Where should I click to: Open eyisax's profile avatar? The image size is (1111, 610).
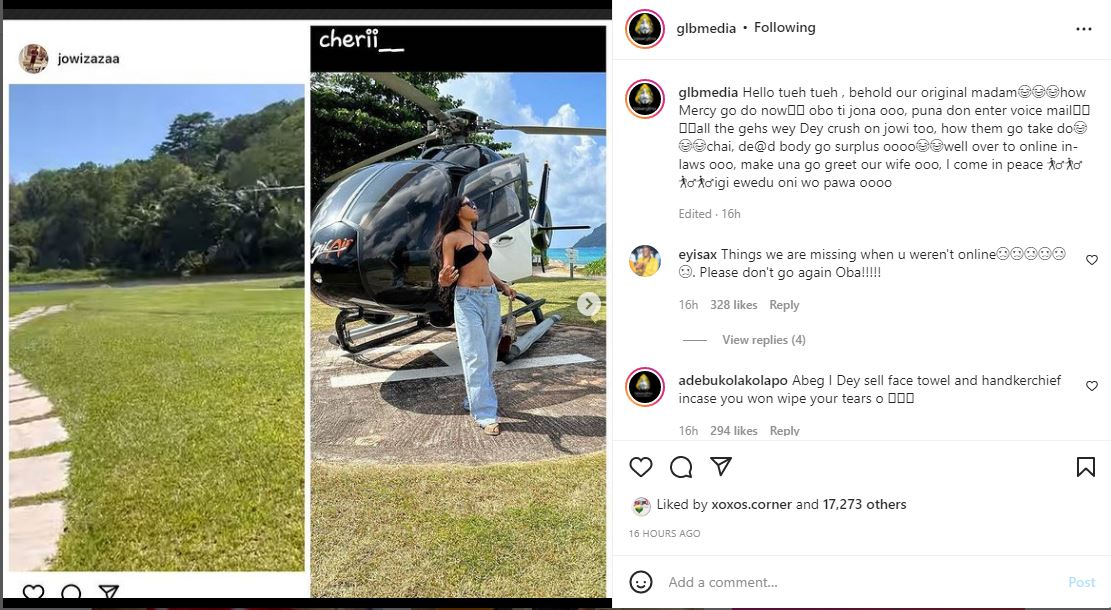coord(645,261)
